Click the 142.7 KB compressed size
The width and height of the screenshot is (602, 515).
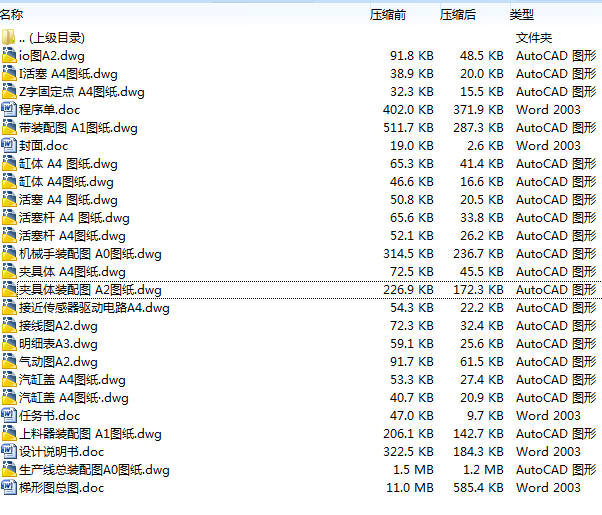click(478, 434)
